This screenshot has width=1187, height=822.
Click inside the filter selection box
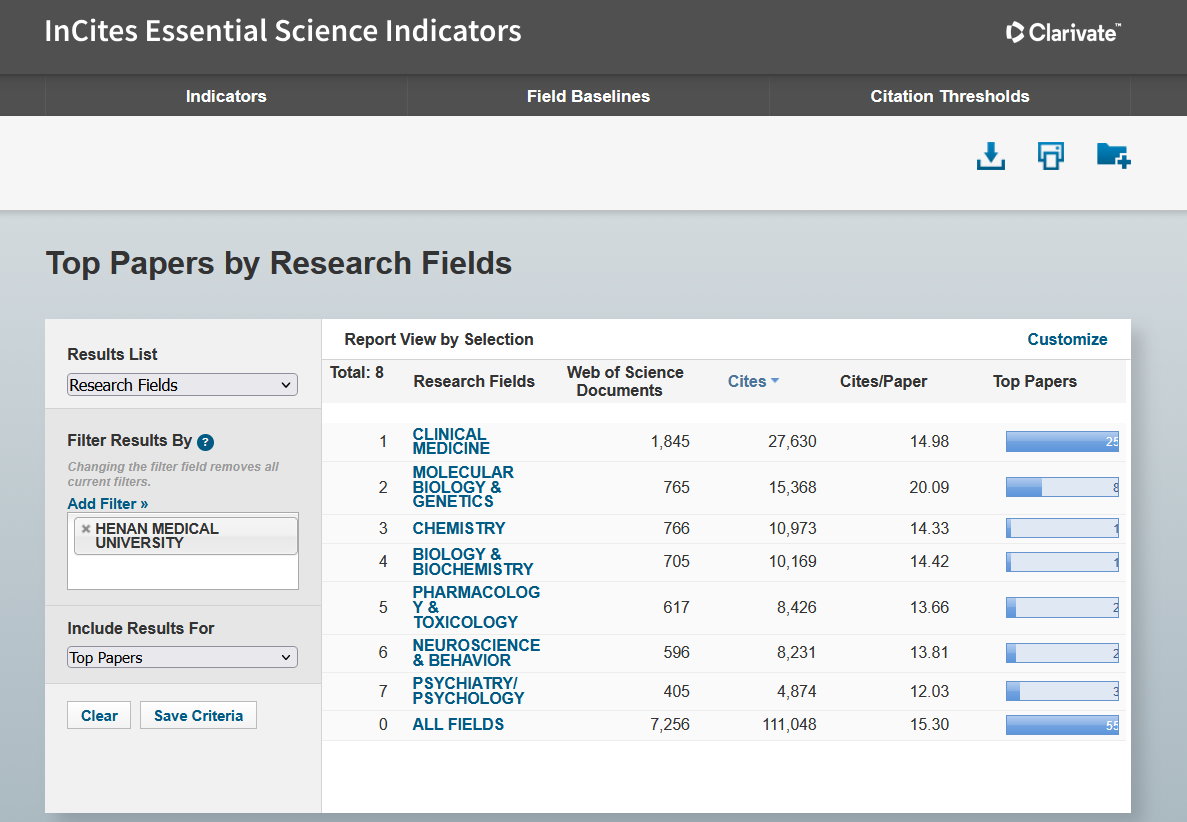point(182,572)
